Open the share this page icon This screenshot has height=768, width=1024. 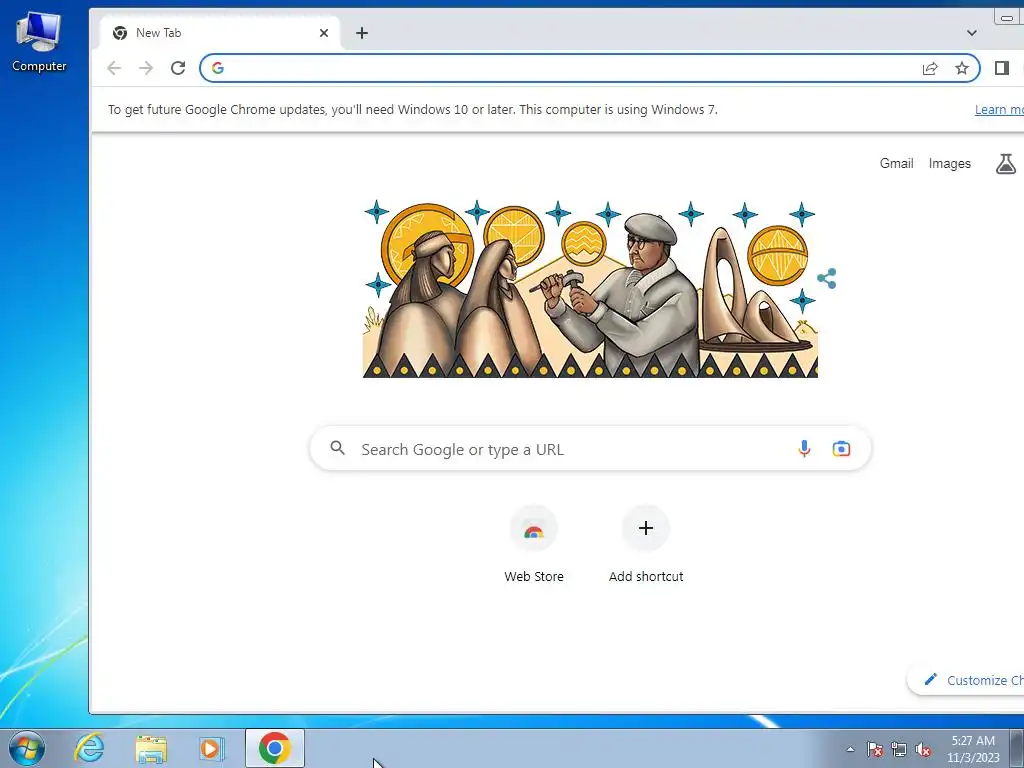pyautogui.click(x=929, y=68)
